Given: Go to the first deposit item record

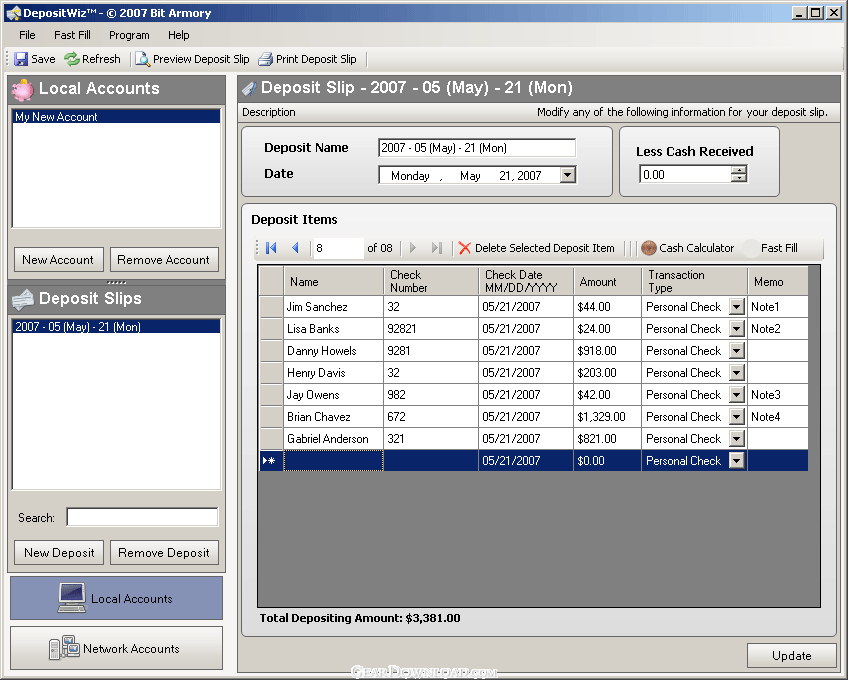Looking at the screenshot, I should pyautogui.click(x=271, y=248).
